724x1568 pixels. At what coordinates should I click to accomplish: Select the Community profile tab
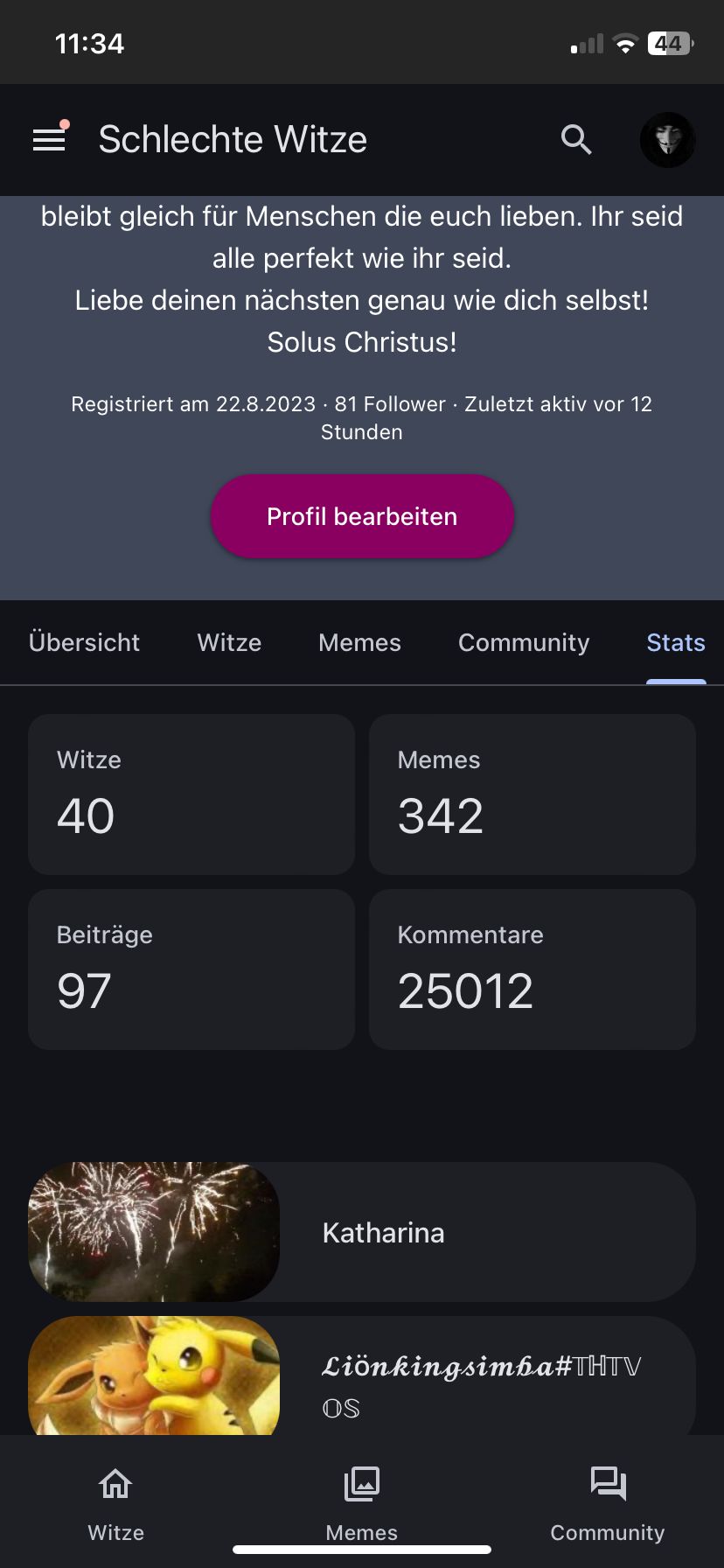pos(524,642)
